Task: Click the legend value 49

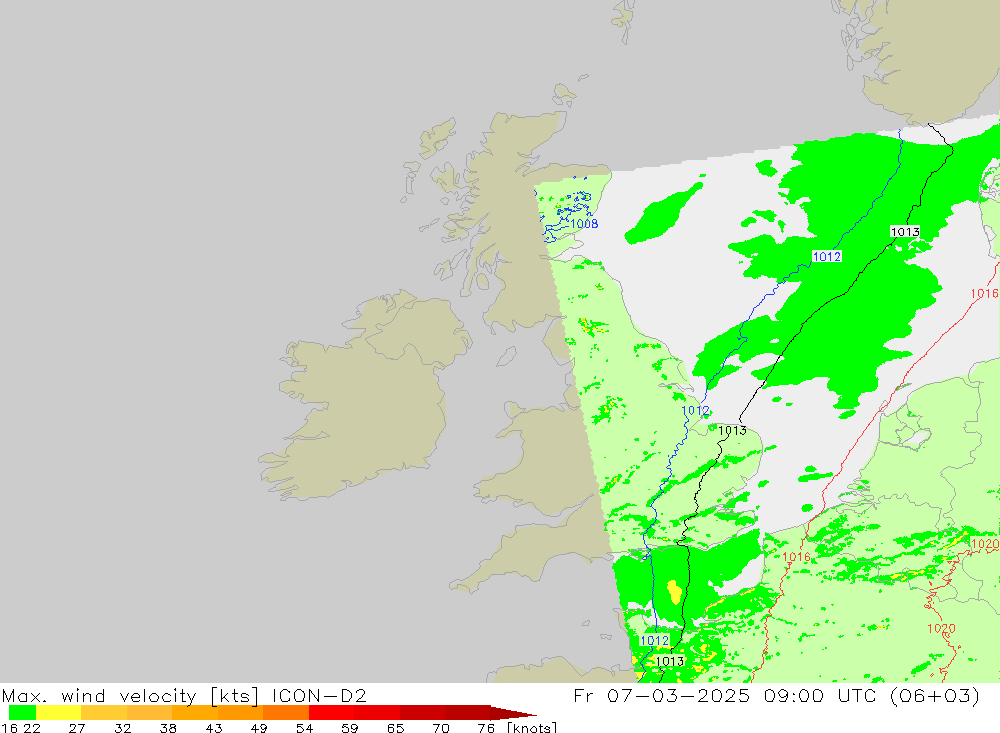Action: 259,727
